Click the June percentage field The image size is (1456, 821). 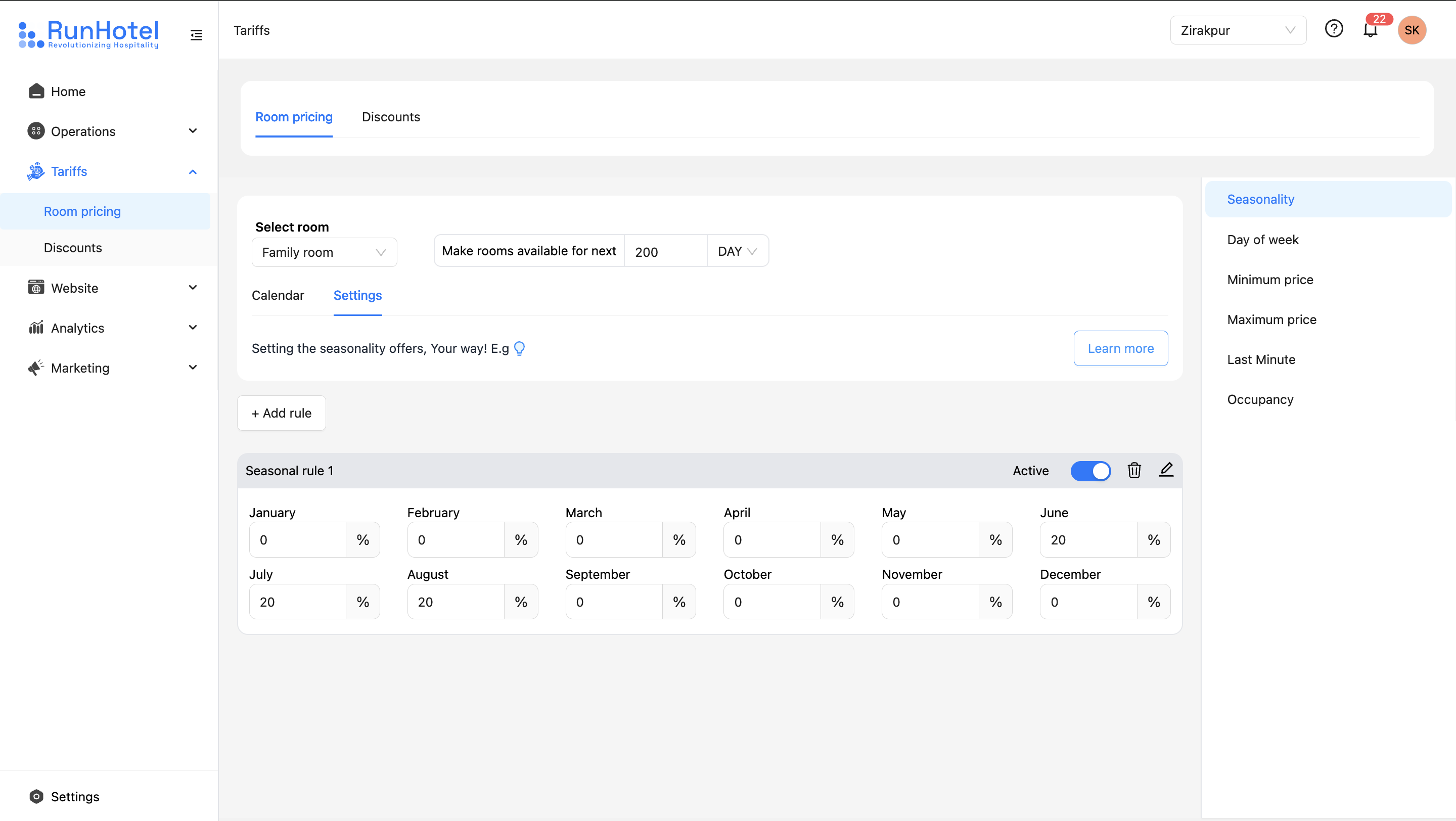click(x=1088, y=539)
